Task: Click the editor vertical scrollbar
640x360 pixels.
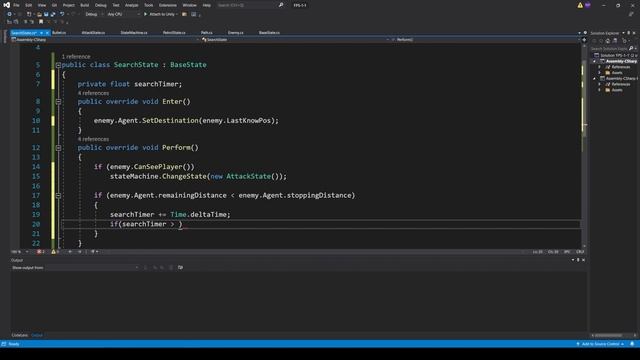Action: pos(584,145)
